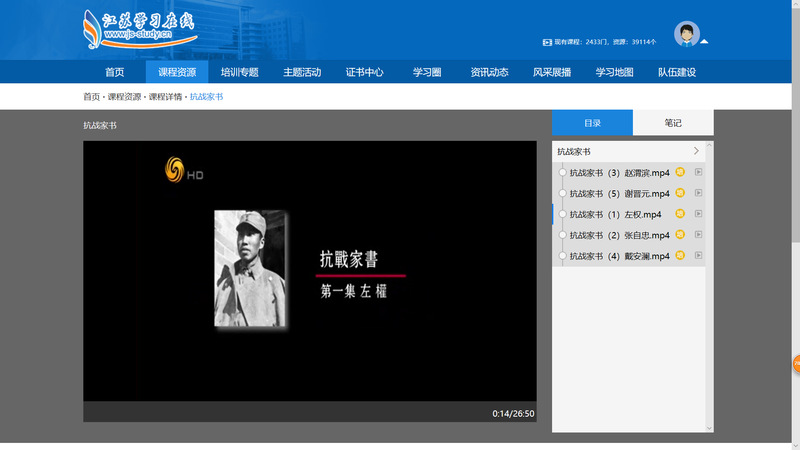This screenshot has width=800, height=450.
Task: Click the course count icon before 现有课程
Action: tap(547, 42)
